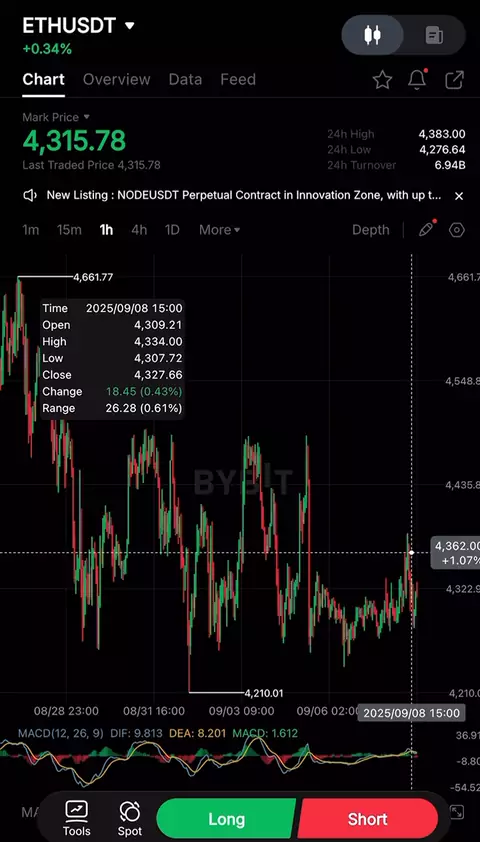Add ETHUSDT to favorites with star icon
The height and width of the screenshot is (842, 480).
(x=382, y=80)
